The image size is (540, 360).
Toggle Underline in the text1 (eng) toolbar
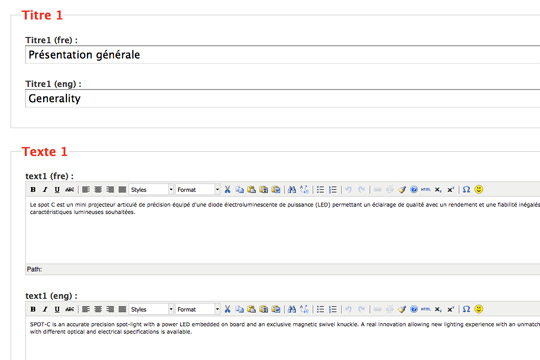57,309
